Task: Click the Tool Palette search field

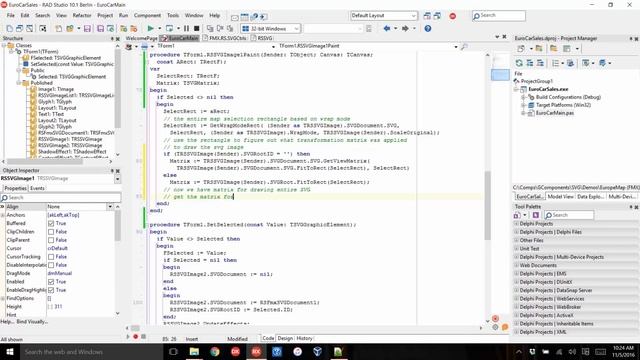Action: [x=569, y=215]
